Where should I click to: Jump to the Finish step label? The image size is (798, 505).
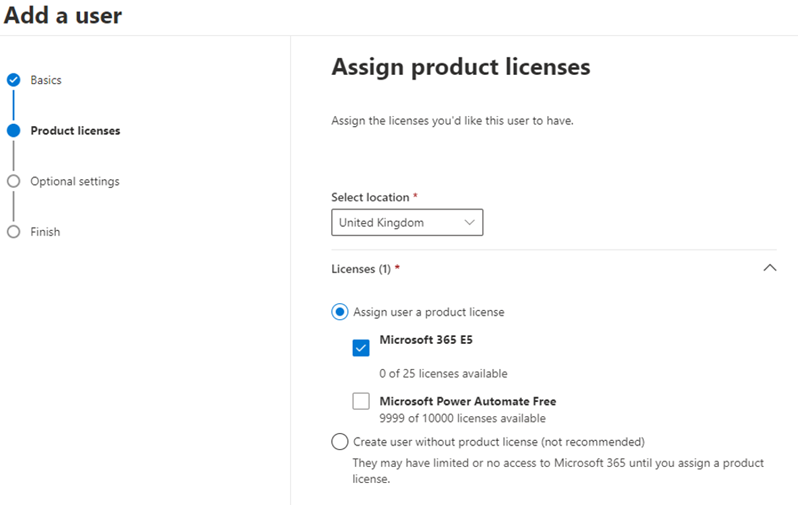point(45,232)
